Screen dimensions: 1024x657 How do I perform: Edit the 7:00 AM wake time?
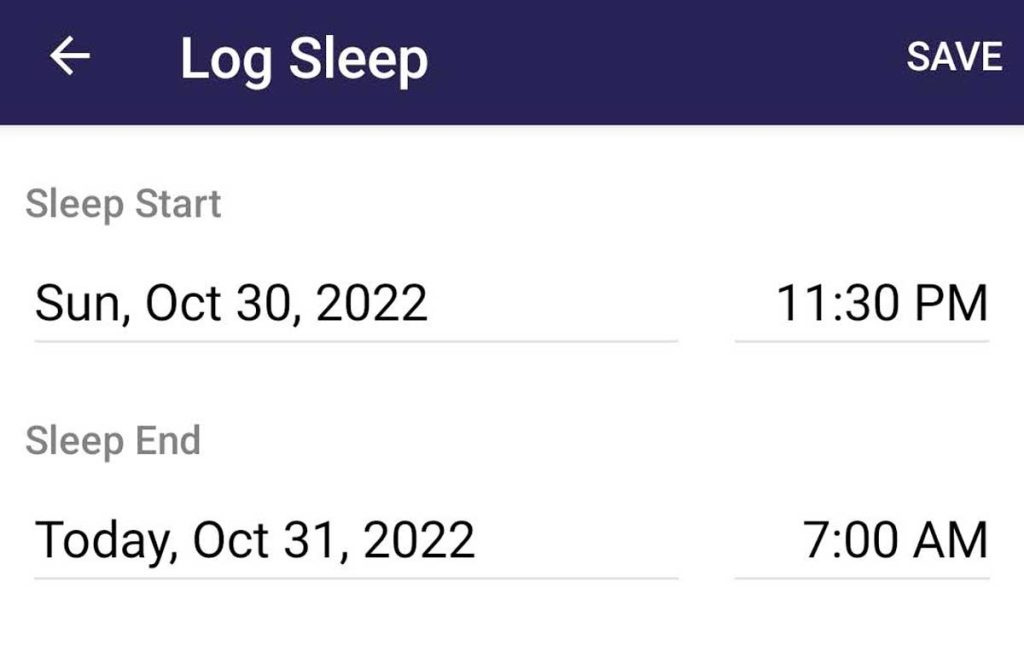[895, 540]
